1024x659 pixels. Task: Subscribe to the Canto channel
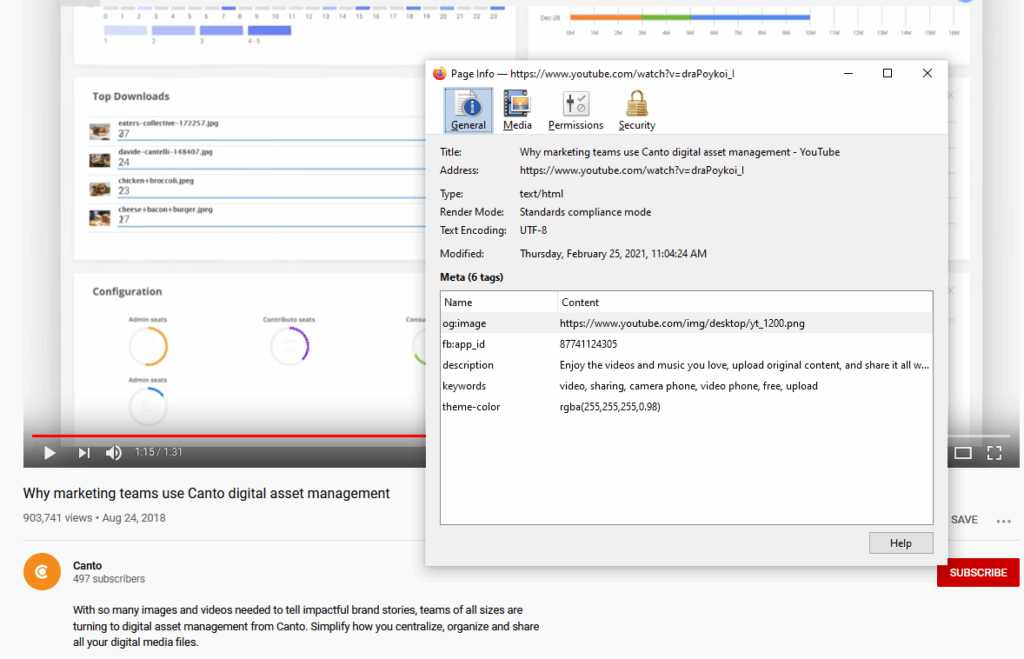coord(977,572)
